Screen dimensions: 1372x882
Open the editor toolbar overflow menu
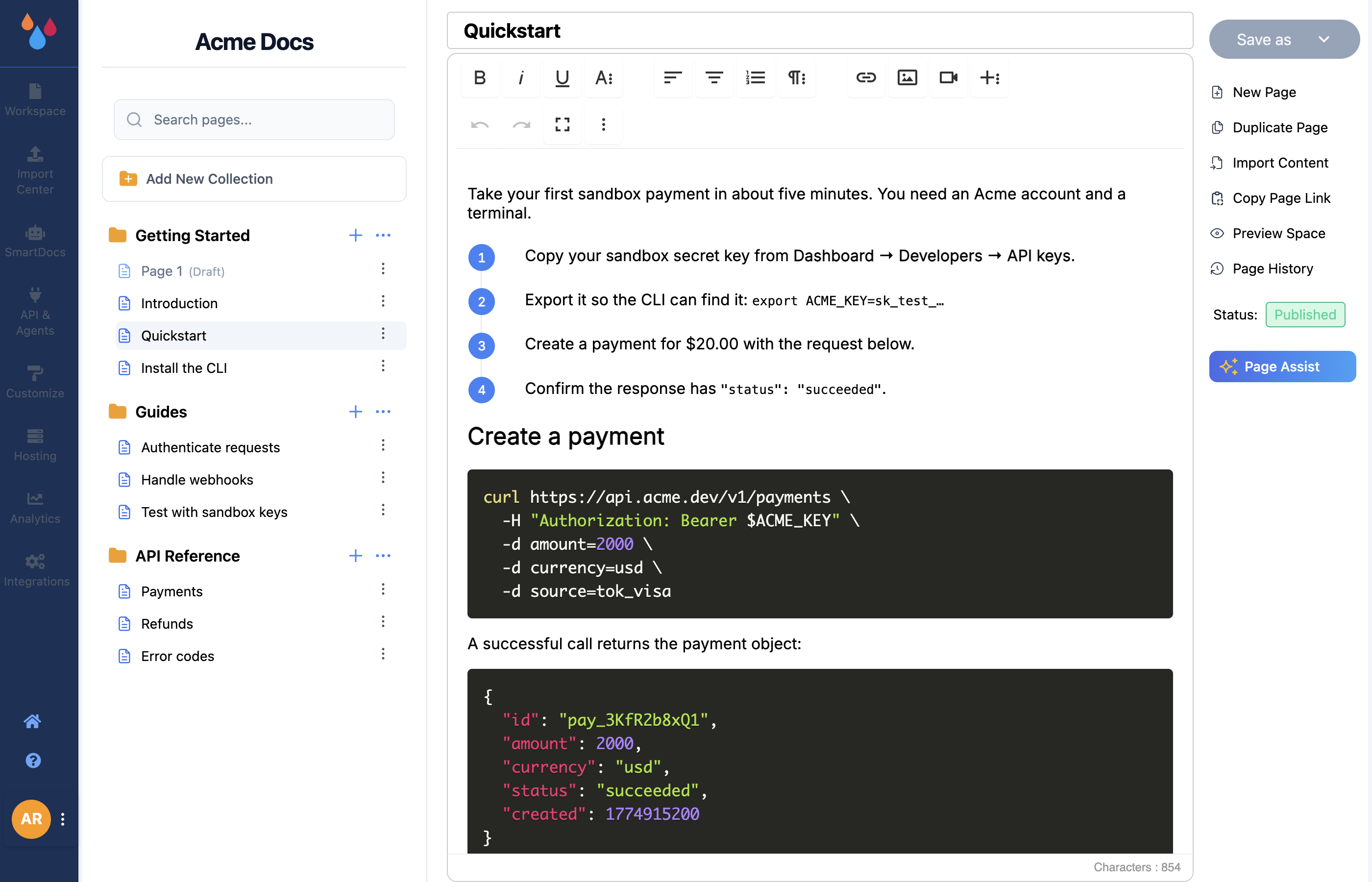coord(604,124)
